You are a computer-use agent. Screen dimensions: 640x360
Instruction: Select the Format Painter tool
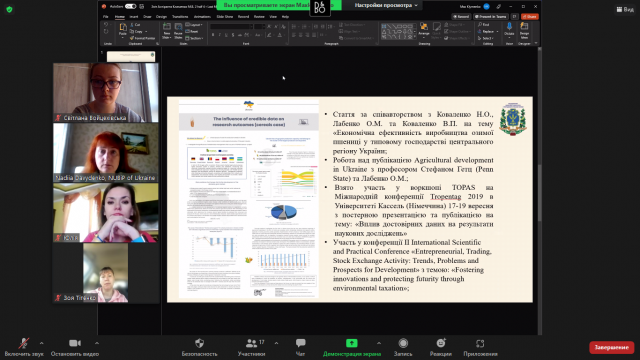coord(142,38)
